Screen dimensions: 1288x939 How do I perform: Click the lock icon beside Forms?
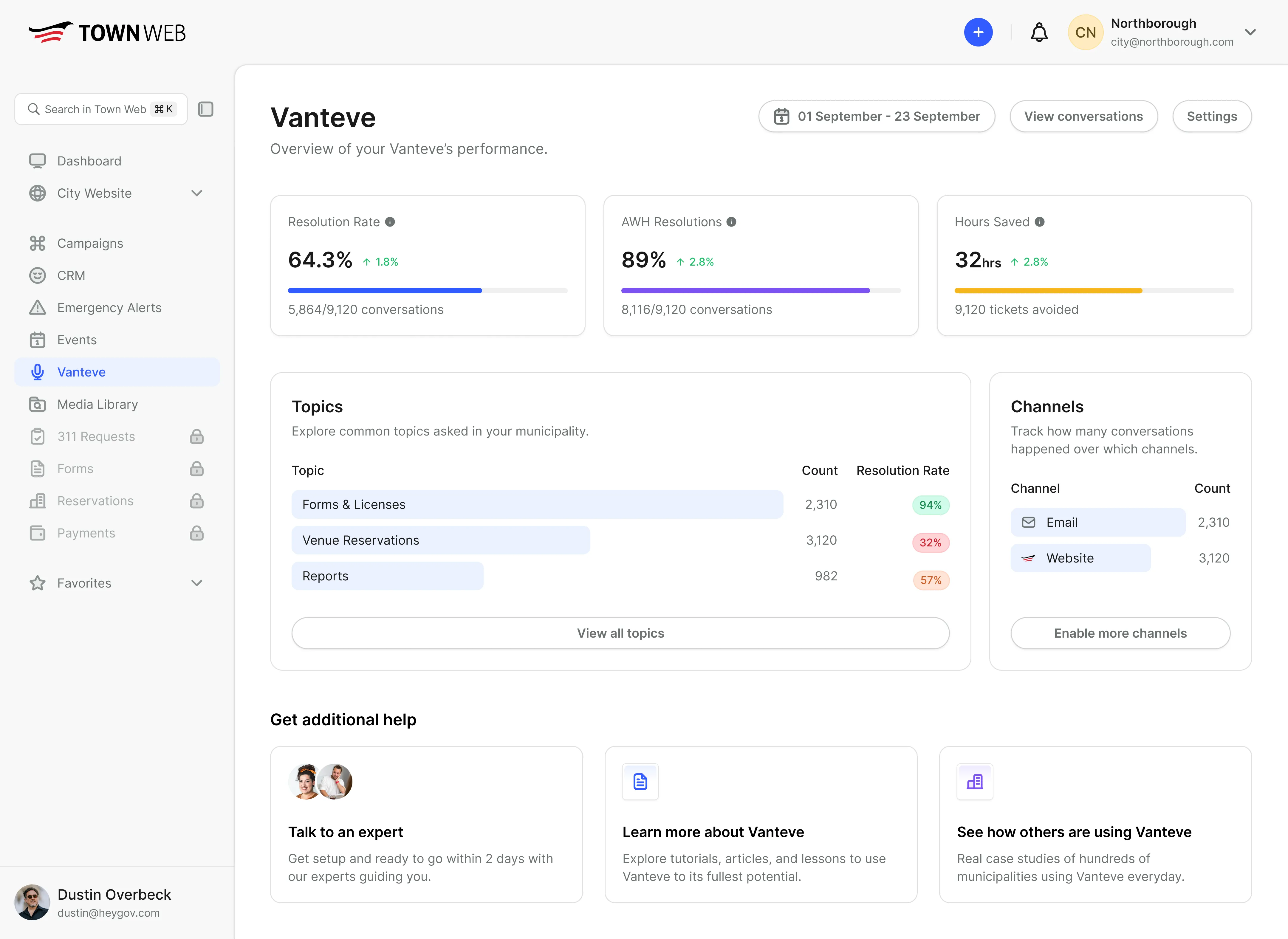[x=197, y=469]
